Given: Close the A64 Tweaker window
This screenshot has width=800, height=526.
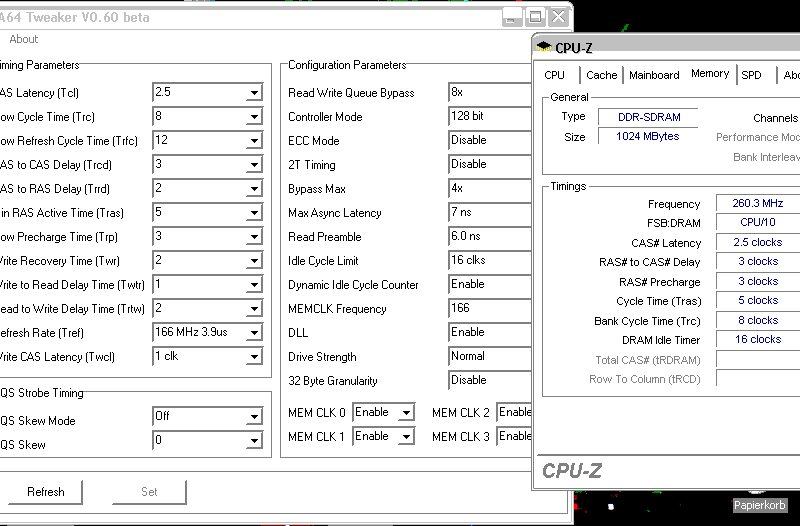Looking at the screenshot, I should [x=559, y=17].
